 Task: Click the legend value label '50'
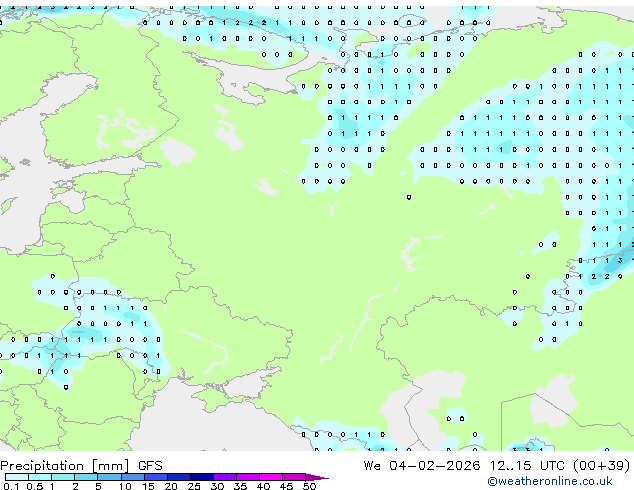309,486
